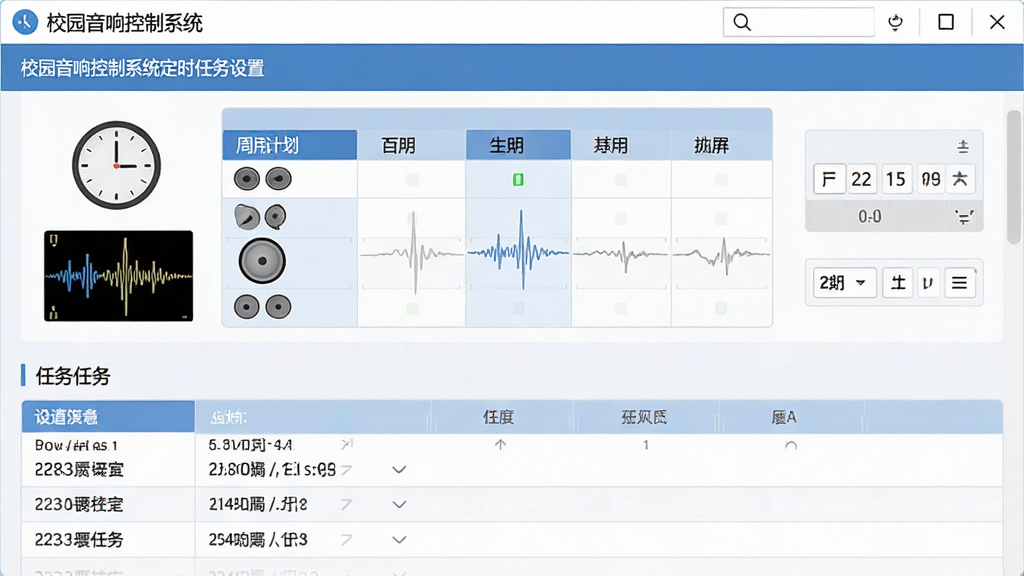Switch to the 抛屏 tab
The width and height of the screenshot is (1024, 576).
[x=722, y=145]
